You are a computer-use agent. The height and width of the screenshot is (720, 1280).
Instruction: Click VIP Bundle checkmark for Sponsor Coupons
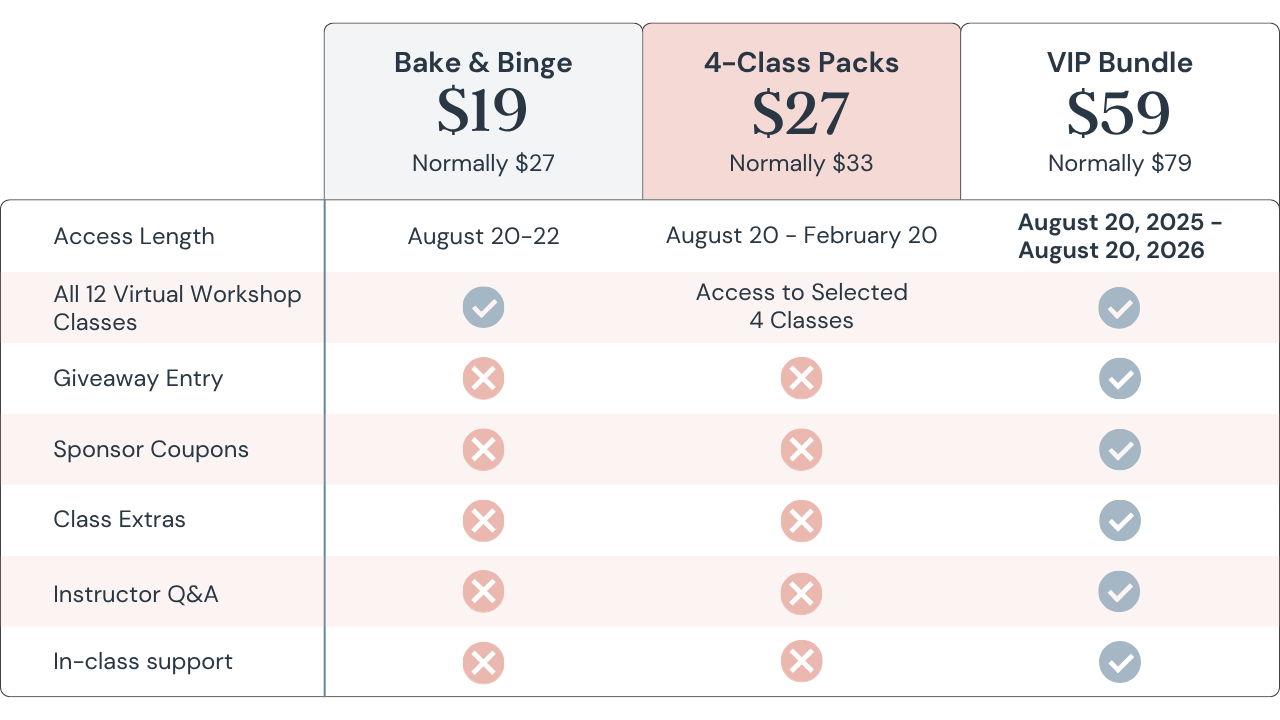tap(1119, 450)
